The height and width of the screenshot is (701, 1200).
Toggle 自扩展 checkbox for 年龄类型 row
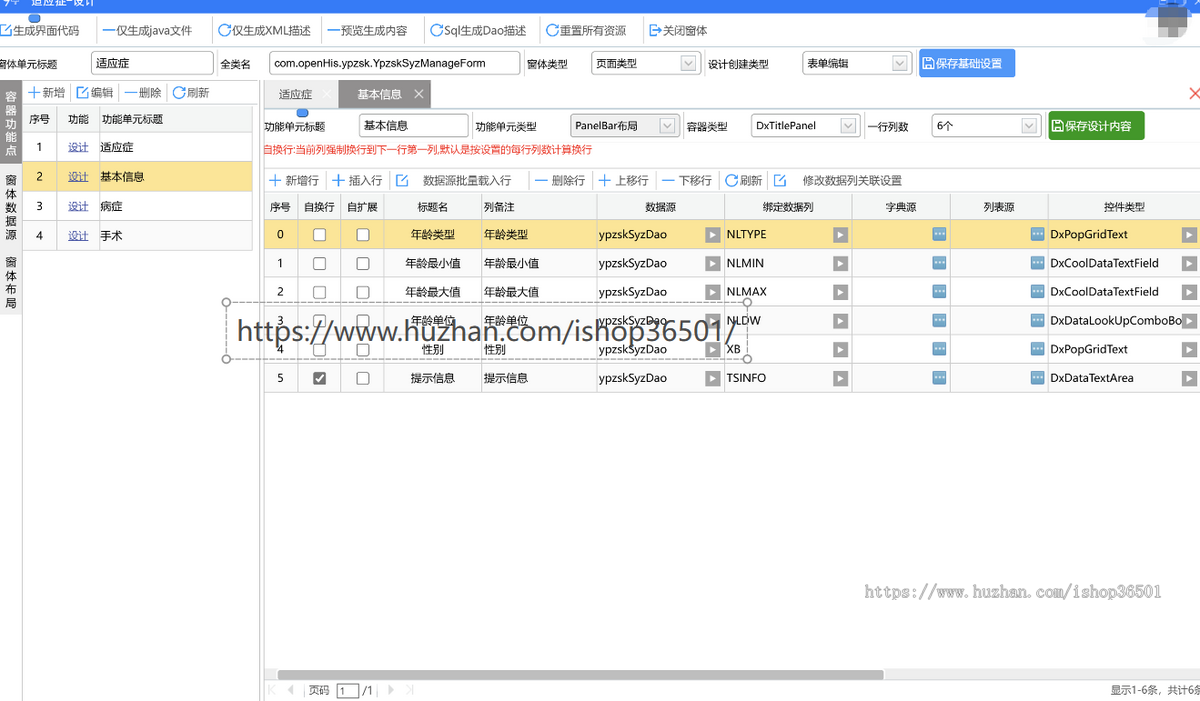click(363, 235)
